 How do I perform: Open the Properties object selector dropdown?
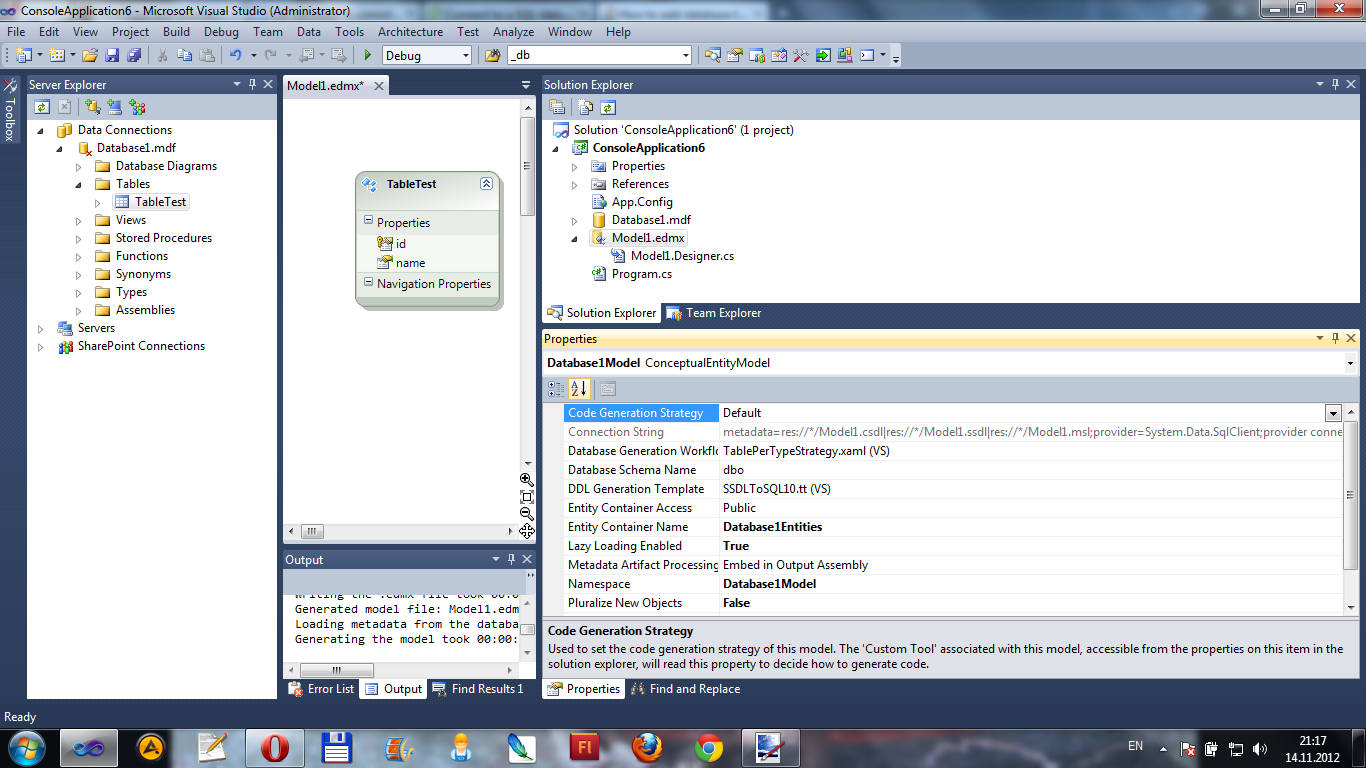(1350, 363)
